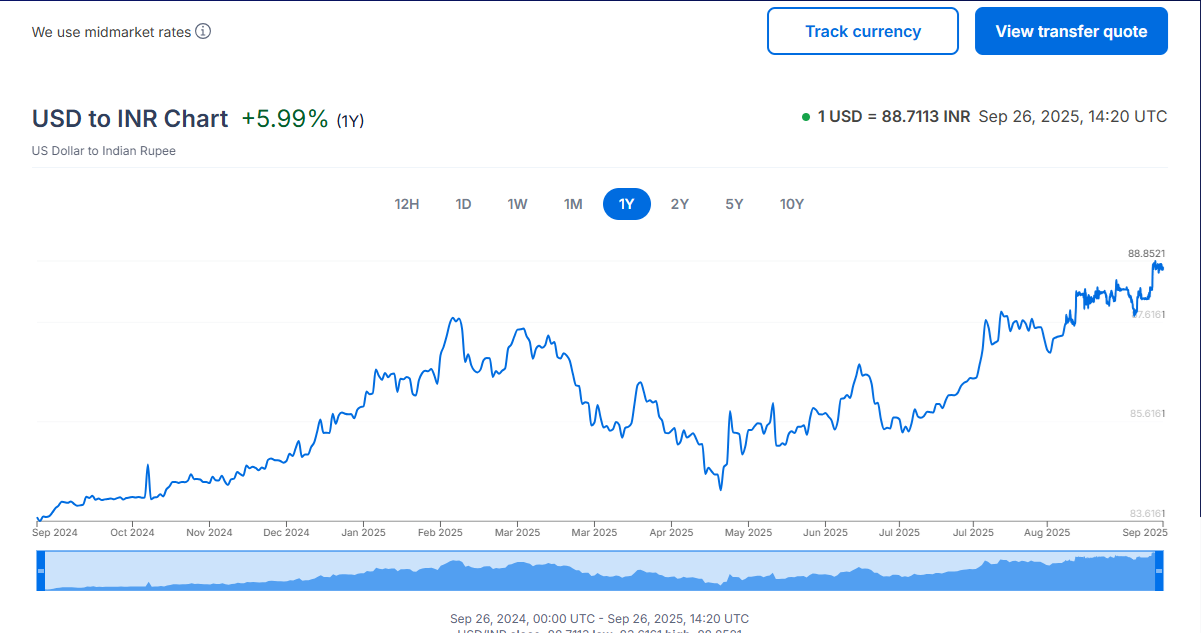The width and height of the screenshot is (1201, 633).
Task: Select the active 1Y range tab
Action: (x=626, y=204)
